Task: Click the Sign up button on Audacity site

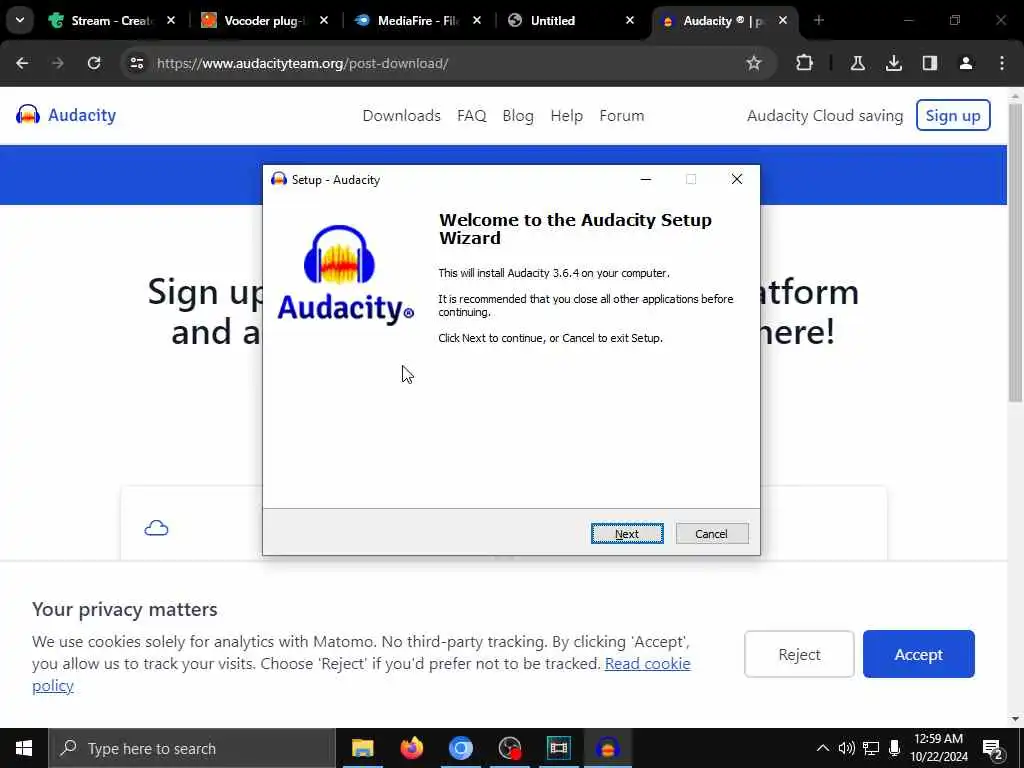Action: 953,116
